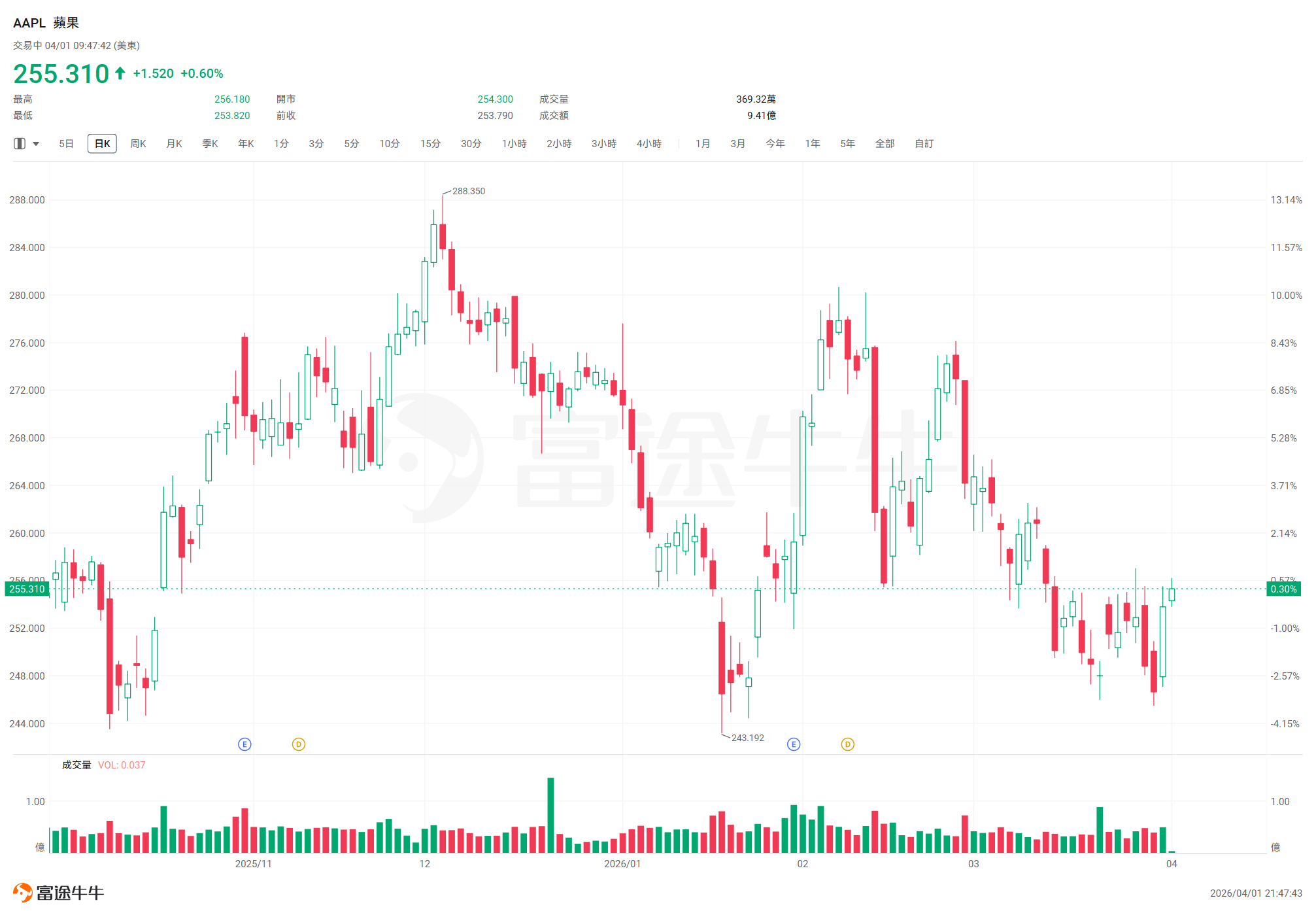Click the second dividend D marker

[x=848, y=744]
